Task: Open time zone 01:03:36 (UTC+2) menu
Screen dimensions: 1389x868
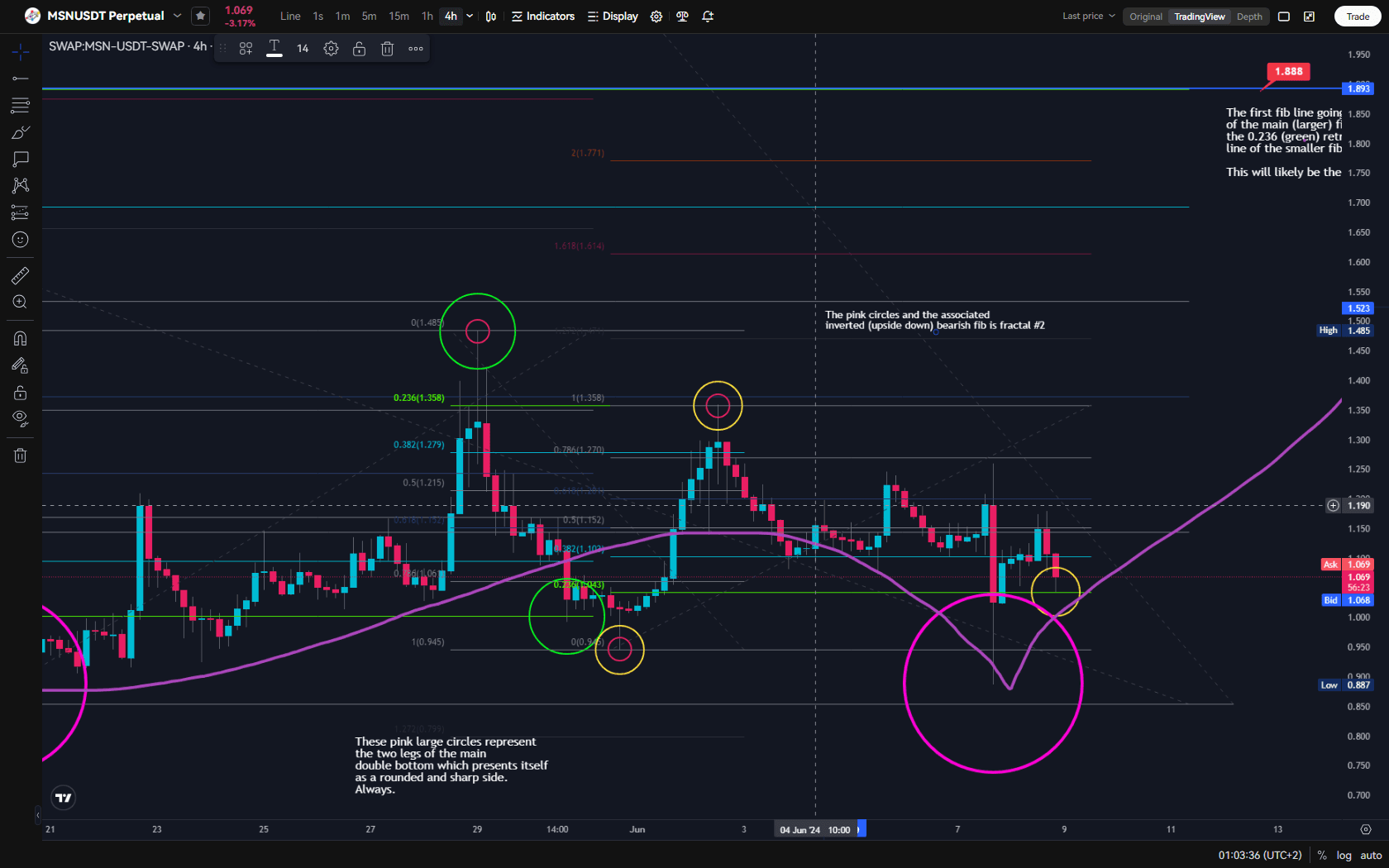Action: click(1259, 856)
